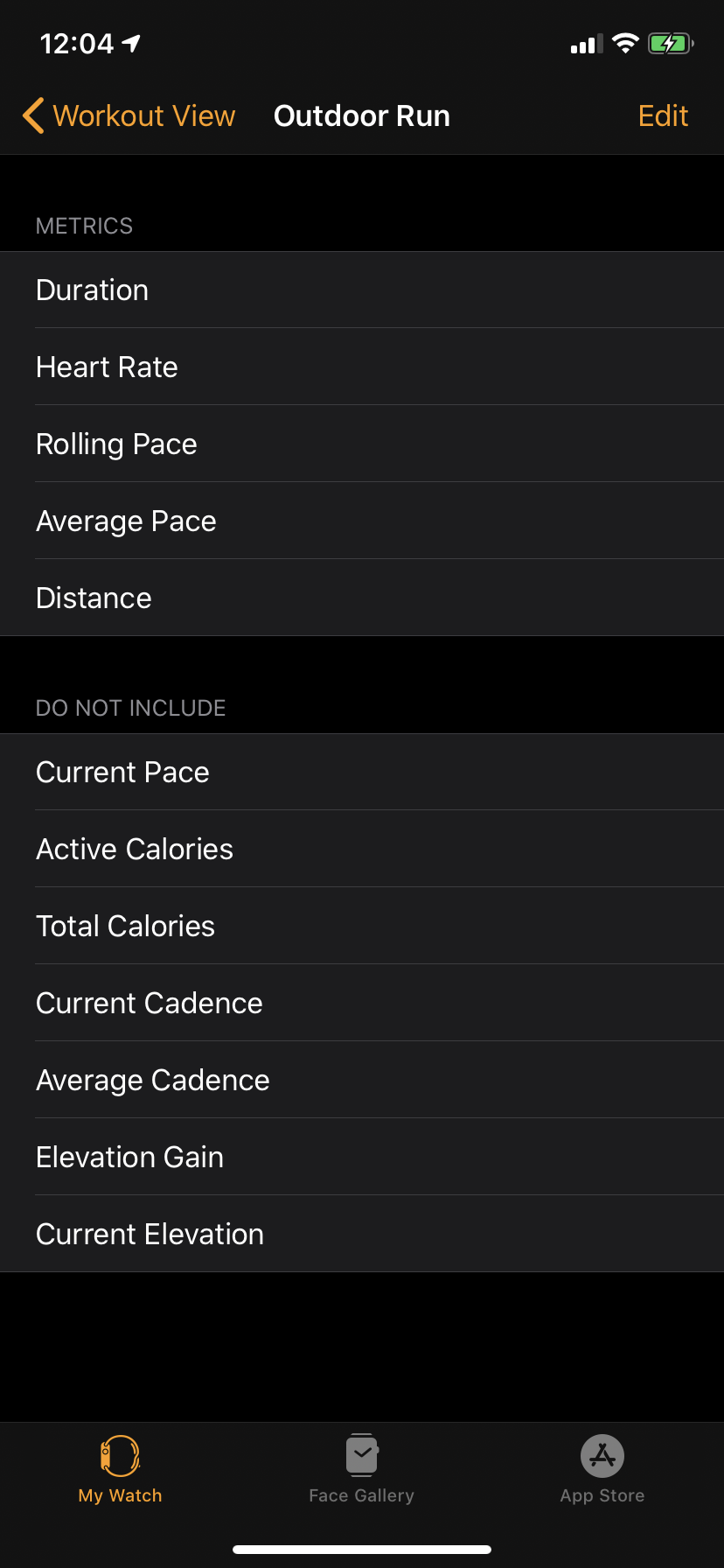This screenshot has height=1568, width=724.
Task: Tap the Distance metric row
Action: pos(362,598)
